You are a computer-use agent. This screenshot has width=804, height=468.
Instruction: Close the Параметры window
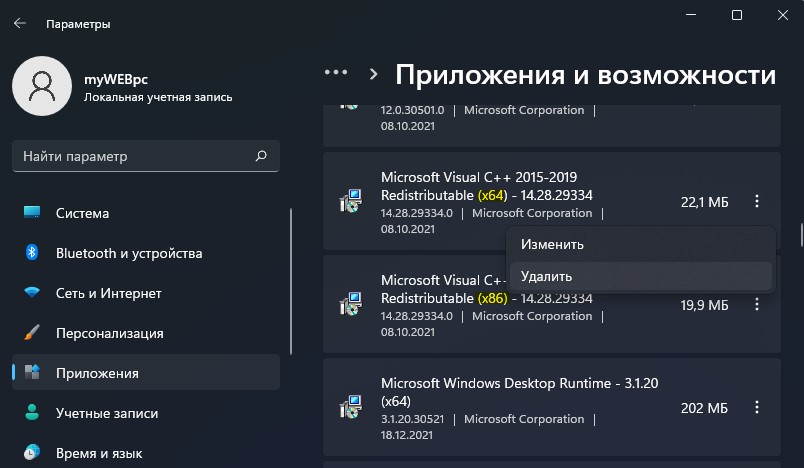point(782,15)
